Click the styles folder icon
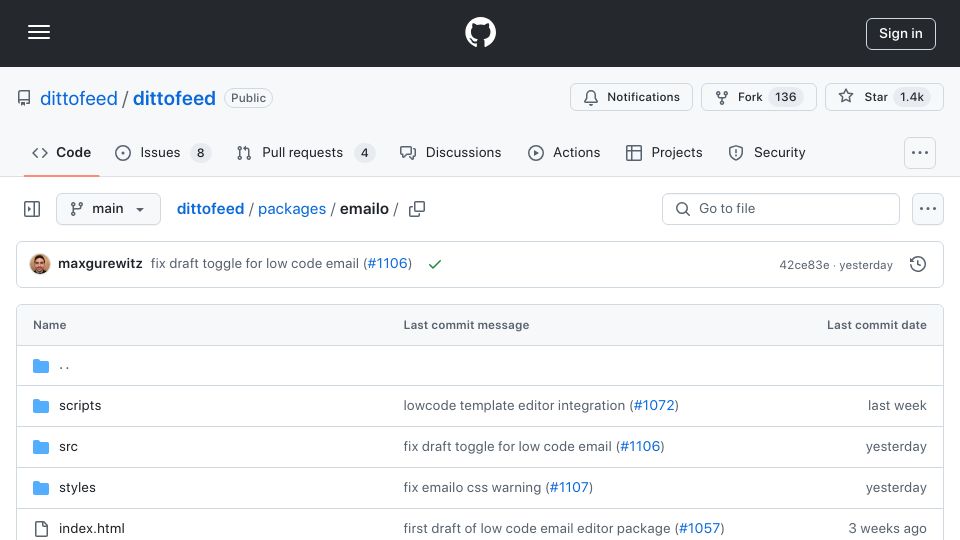This screenshot has height=540, width=960. [x=41, y=488]
